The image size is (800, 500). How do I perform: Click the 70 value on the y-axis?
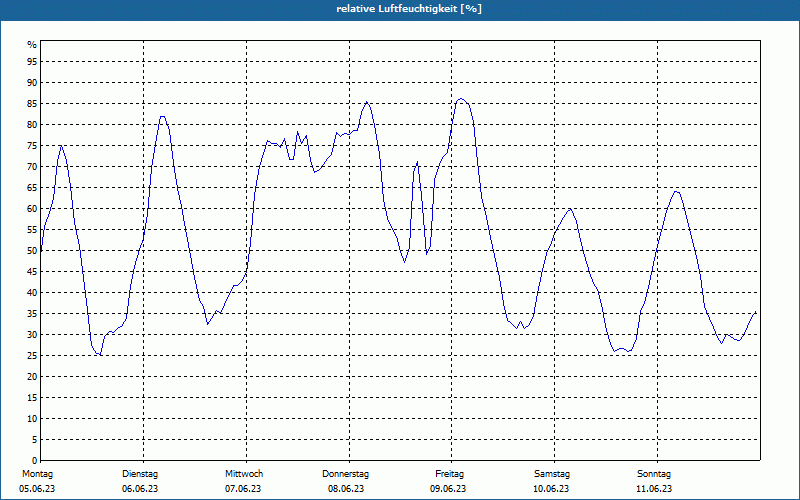[x=32, y=166]
